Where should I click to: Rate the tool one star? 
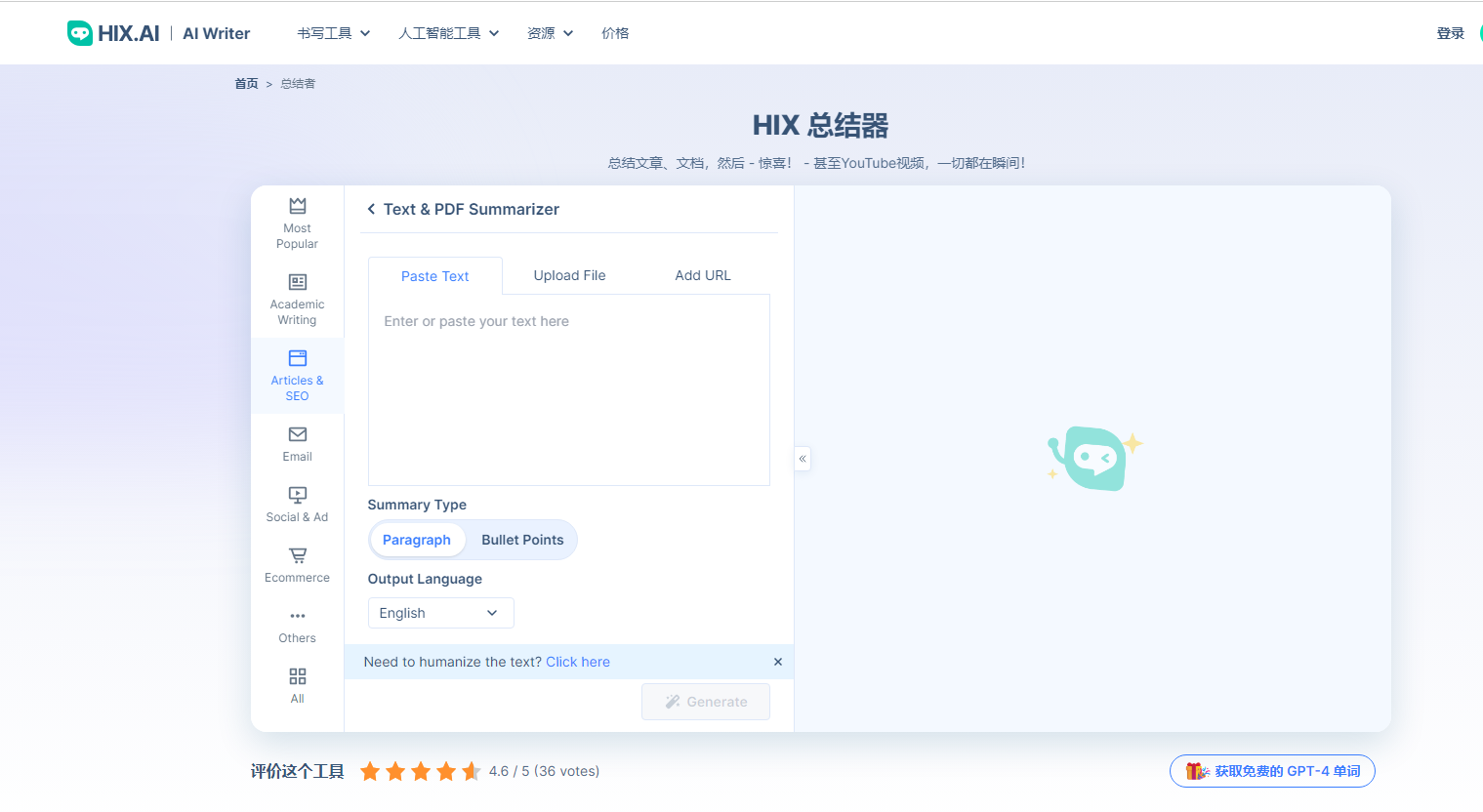tap(370, 771)
